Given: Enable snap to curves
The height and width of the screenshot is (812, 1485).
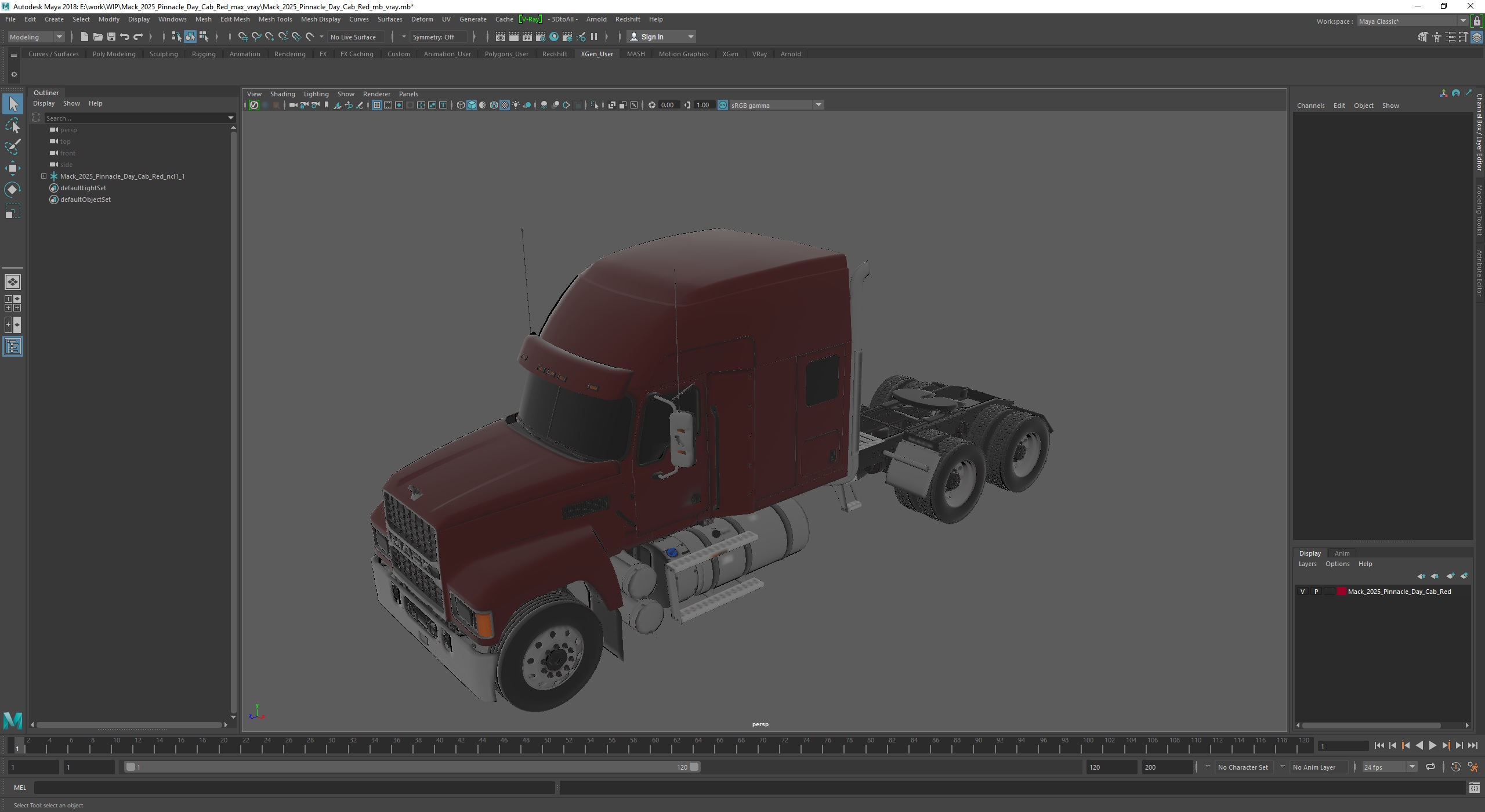Looking at the screenshot, I should click(x=256, y=37).
